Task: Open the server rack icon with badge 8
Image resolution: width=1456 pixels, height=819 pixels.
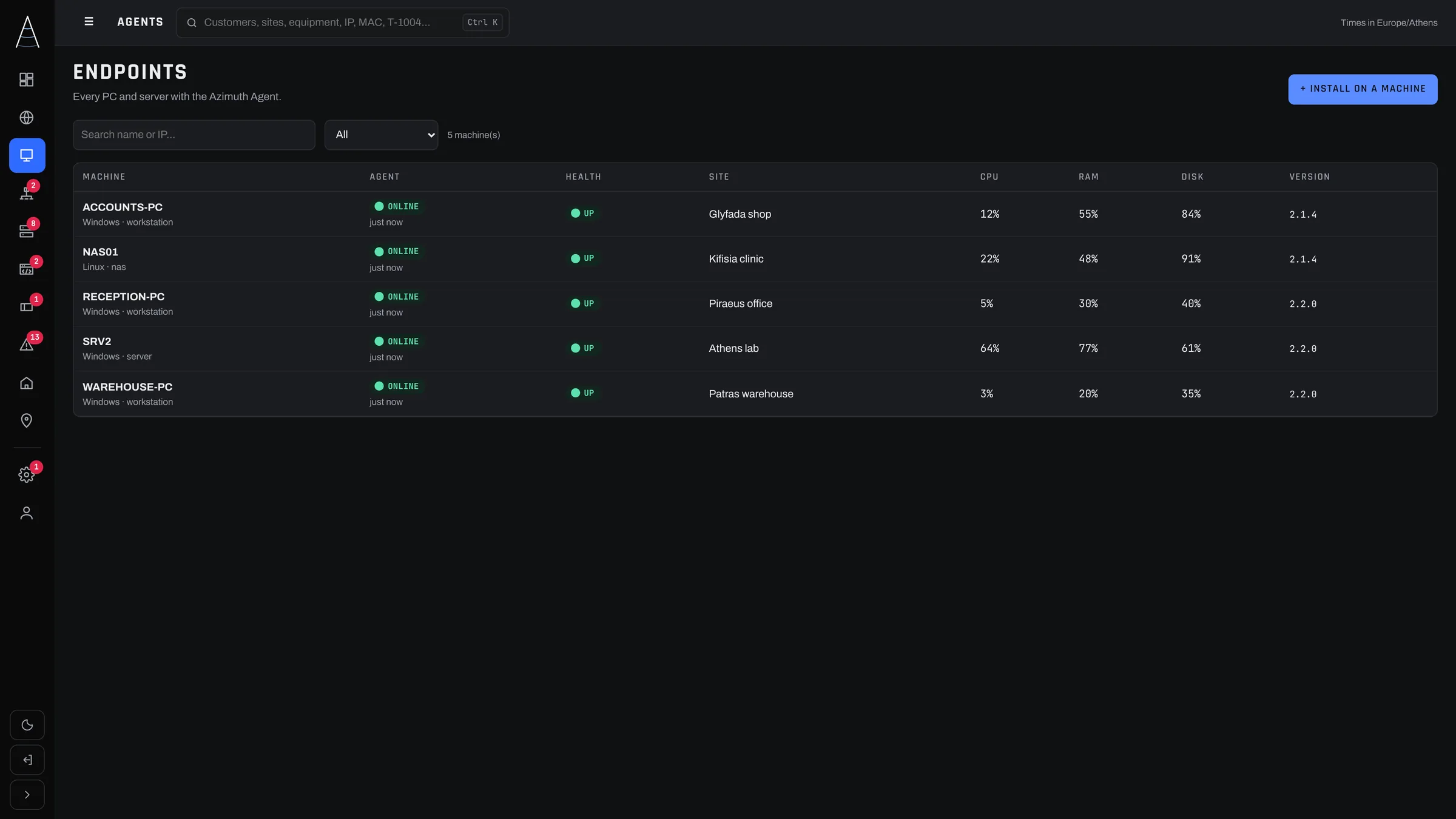Action: (x=27, y=231)
